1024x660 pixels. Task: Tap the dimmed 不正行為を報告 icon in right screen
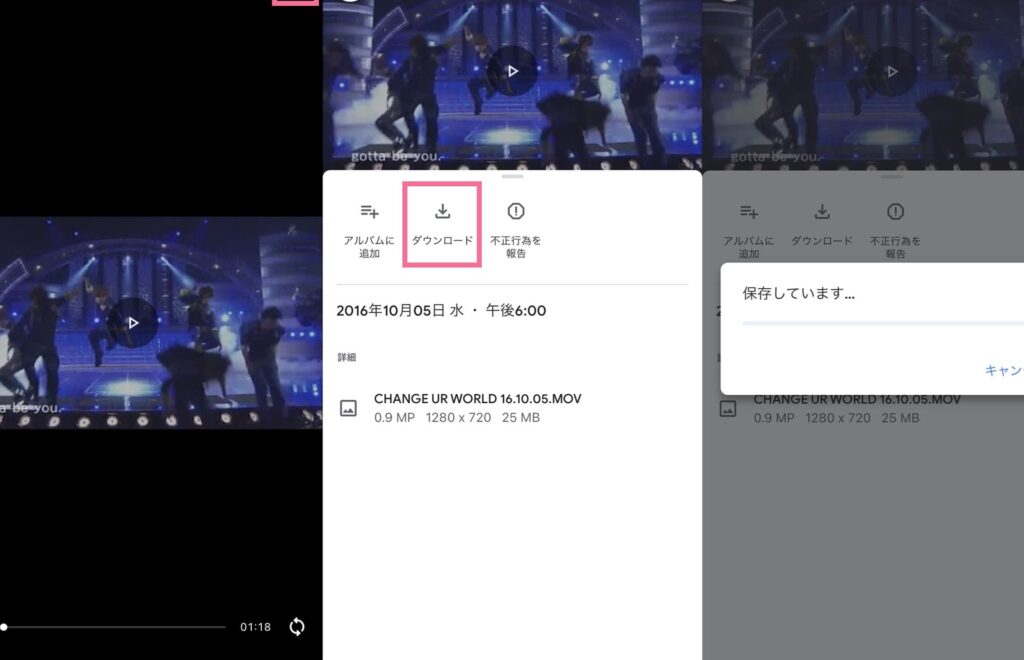[896, 212]
